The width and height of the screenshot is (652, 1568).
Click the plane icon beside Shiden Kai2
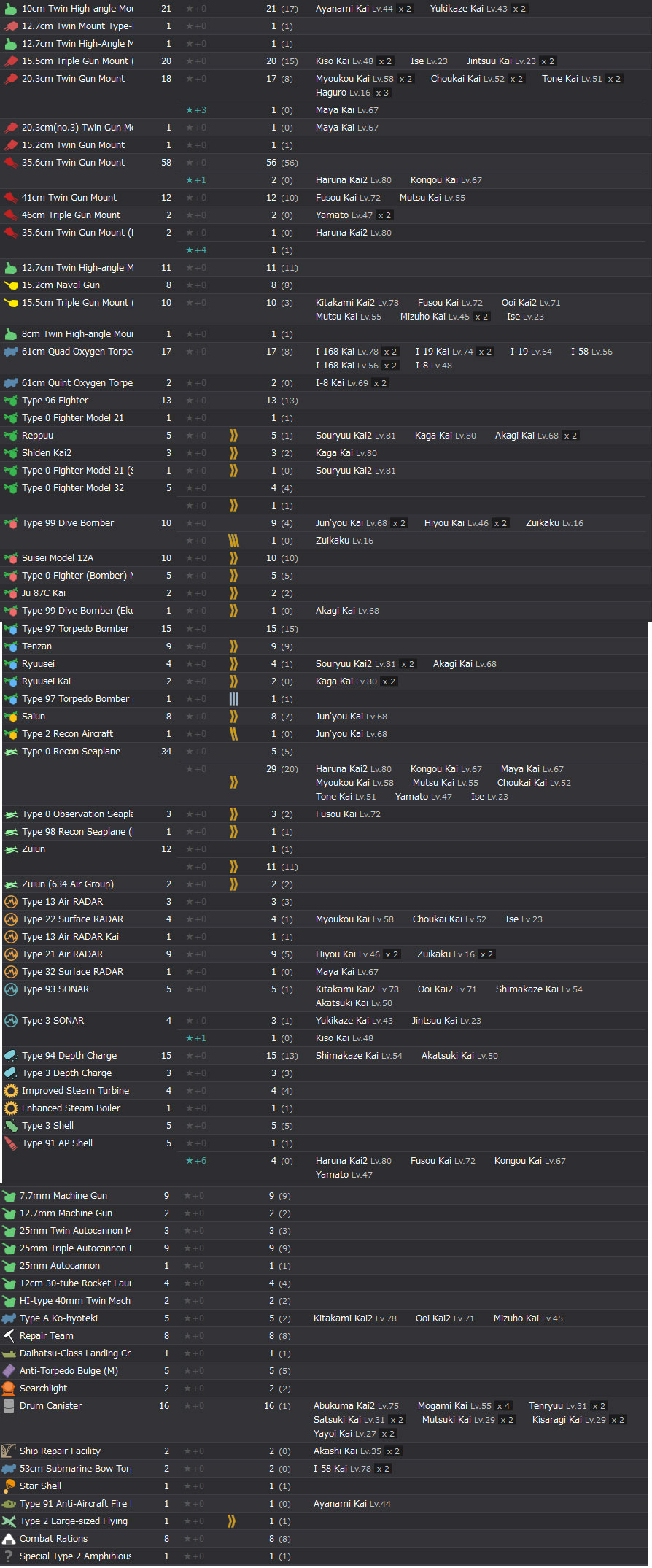click(x=11, y=453)
